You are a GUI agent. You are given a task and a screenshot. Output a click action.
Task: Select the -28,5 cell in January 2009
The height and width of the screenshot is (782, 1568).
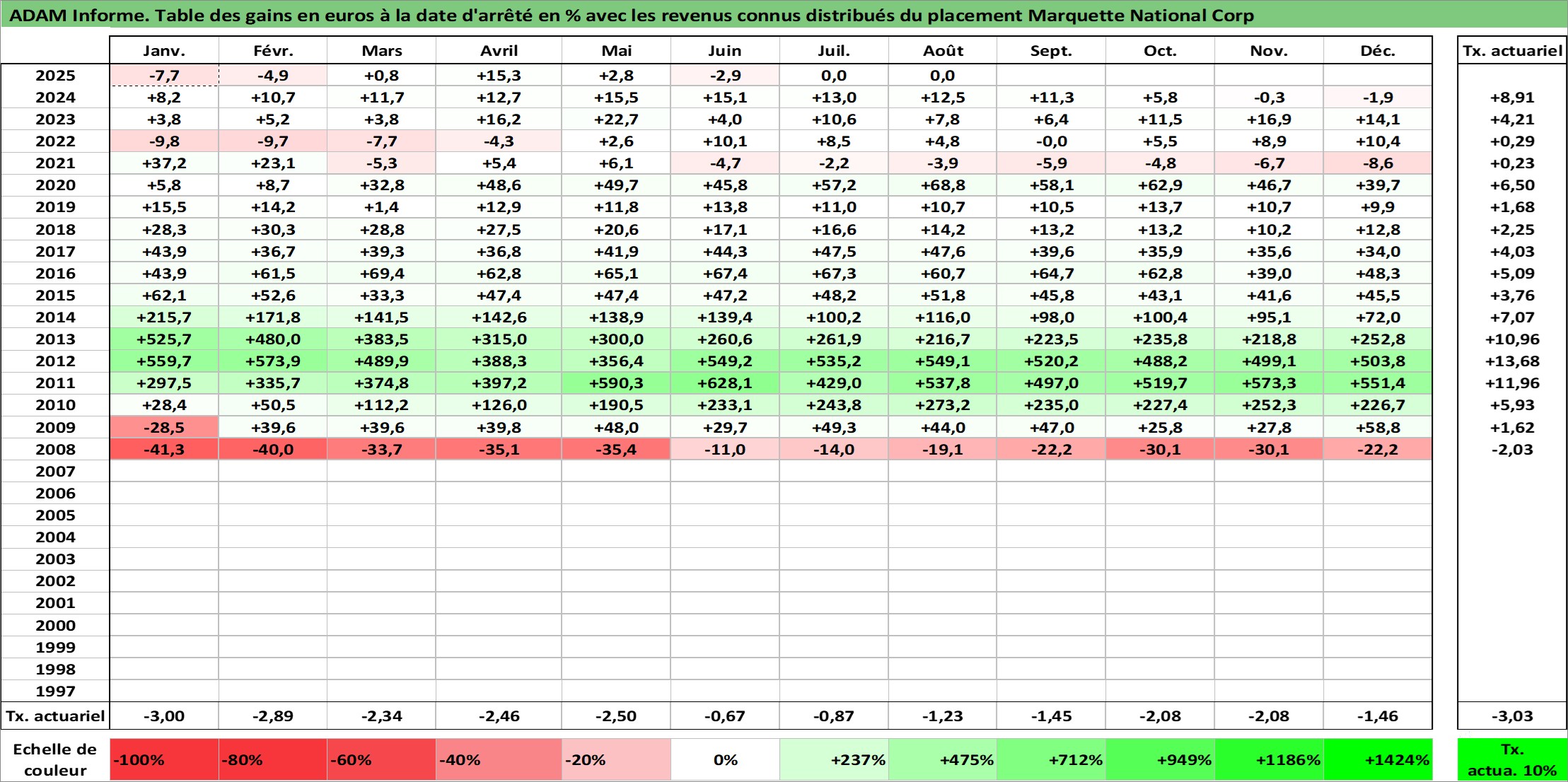164,428
